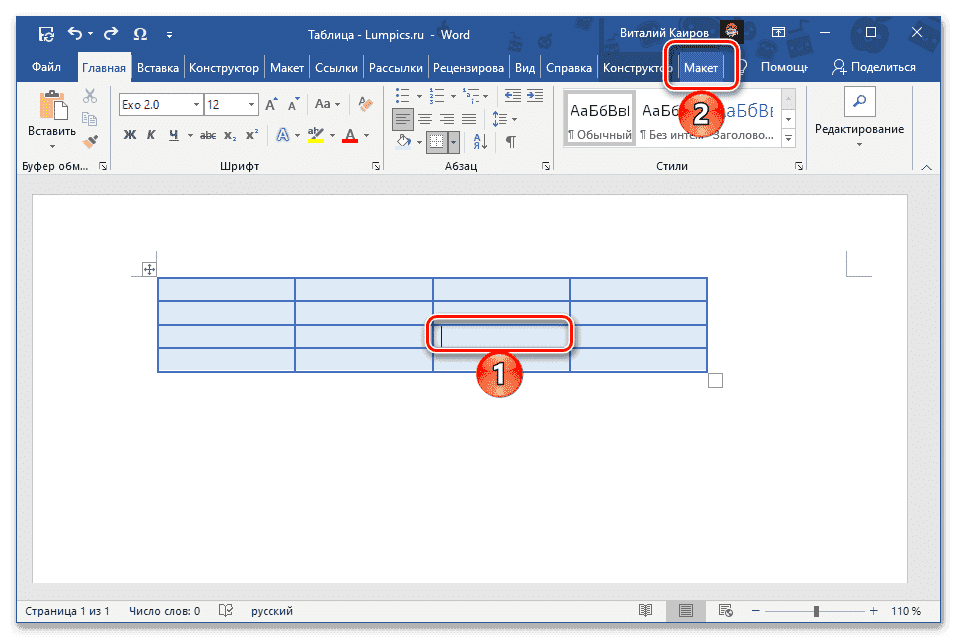This screenshot has height=639, width=957.
Task: Select the Обычный style
Action: (x=600, y=118)
